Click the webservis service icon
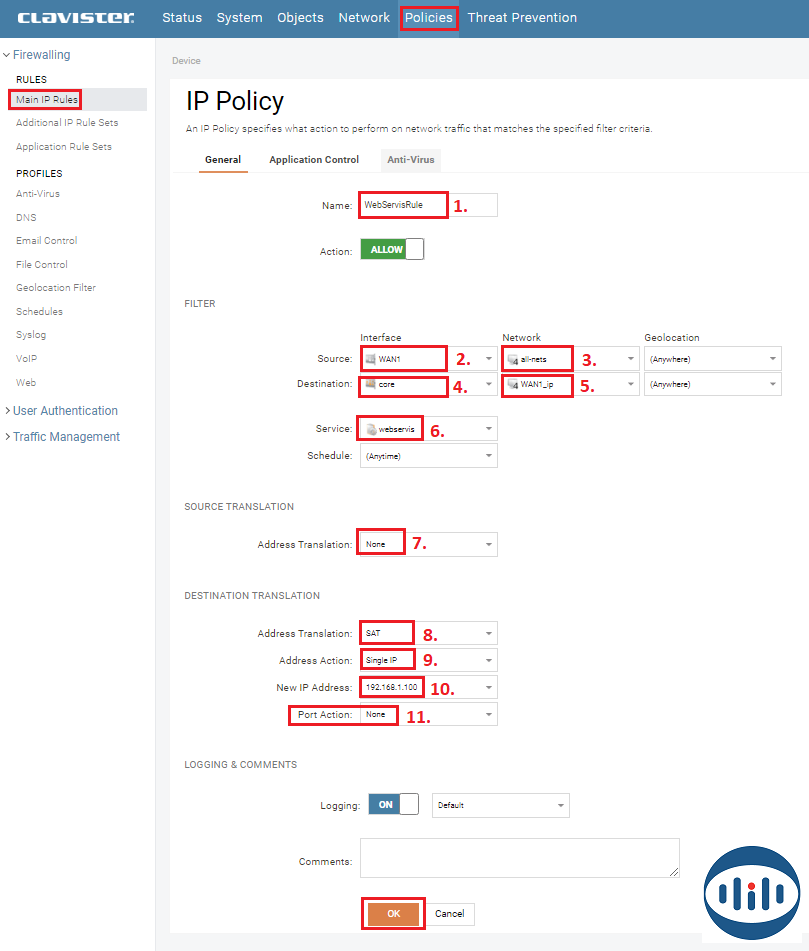This screenshot has width=809, height=951. pyautogui.click(x=370, y=429)
